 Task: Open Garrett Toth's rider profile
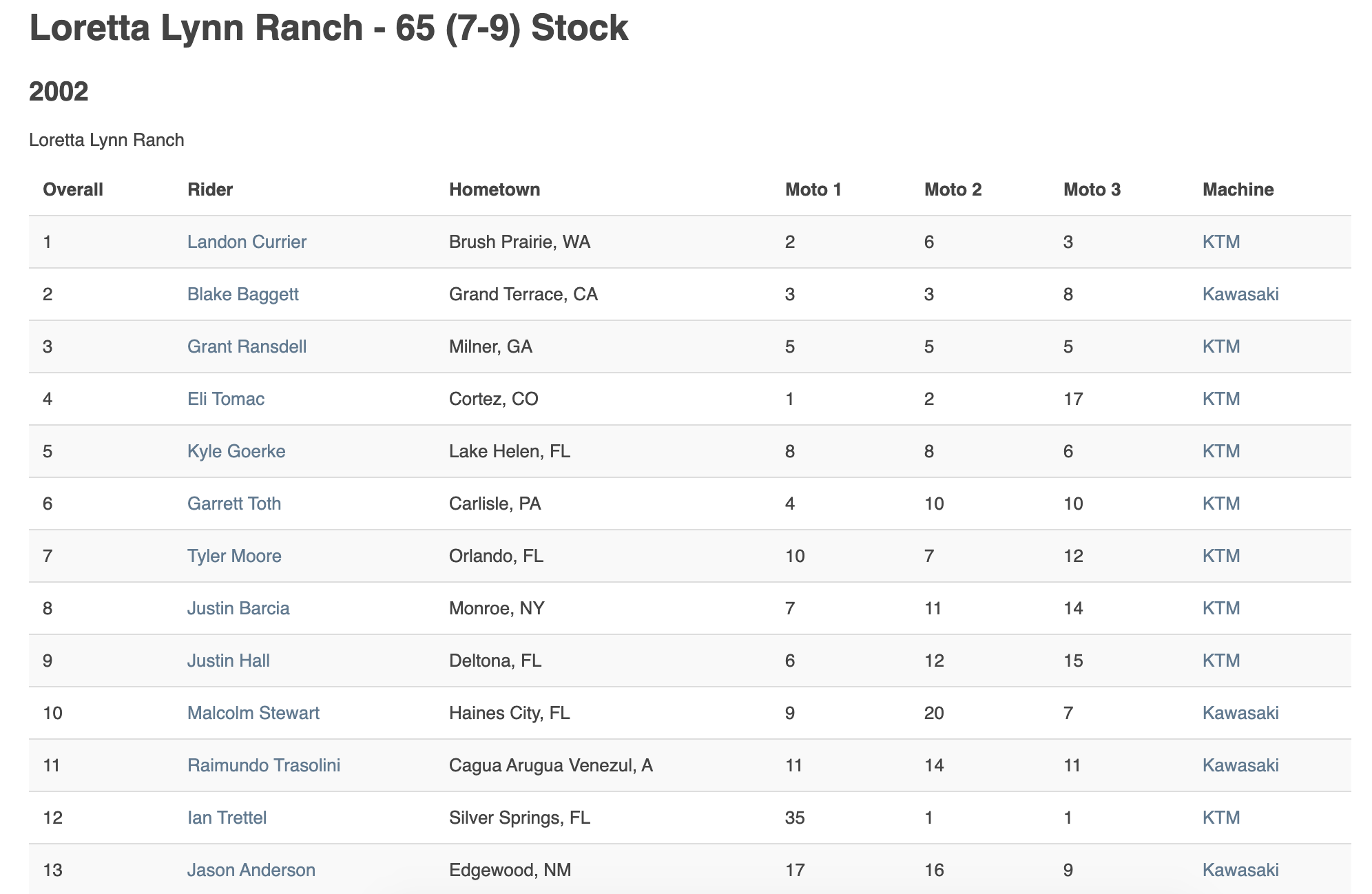(x=233, y=503)
